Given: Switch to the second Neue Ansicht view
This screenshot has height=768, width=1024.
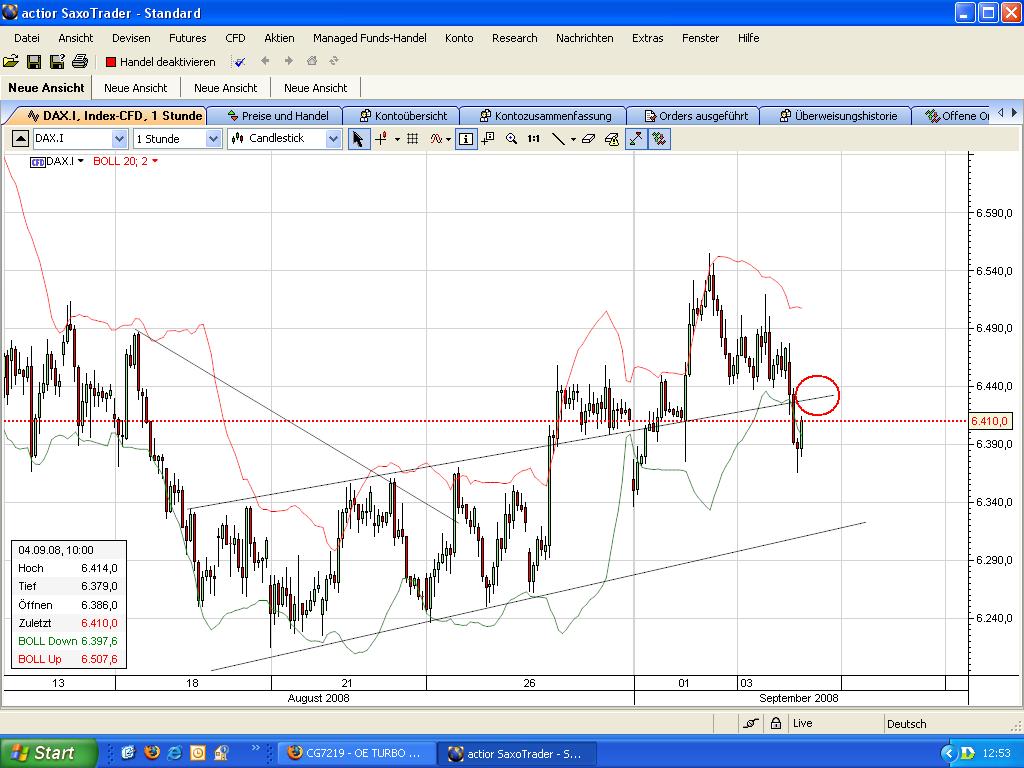Looking at the screenshot, I should click(x=135, y=88).
